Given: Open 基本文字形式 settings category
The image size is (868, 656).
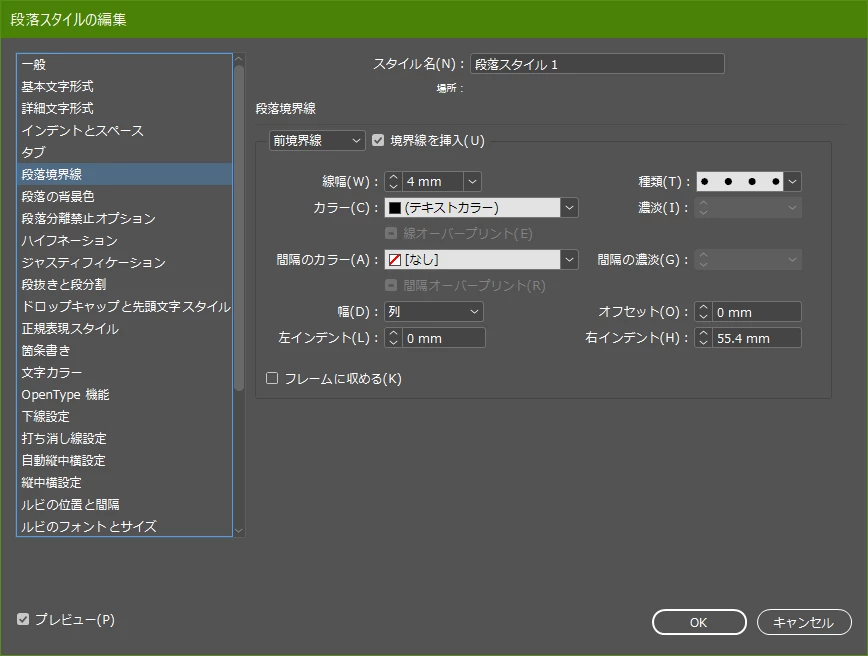Looking at the screenshot, I should click(x=125, y=86).
